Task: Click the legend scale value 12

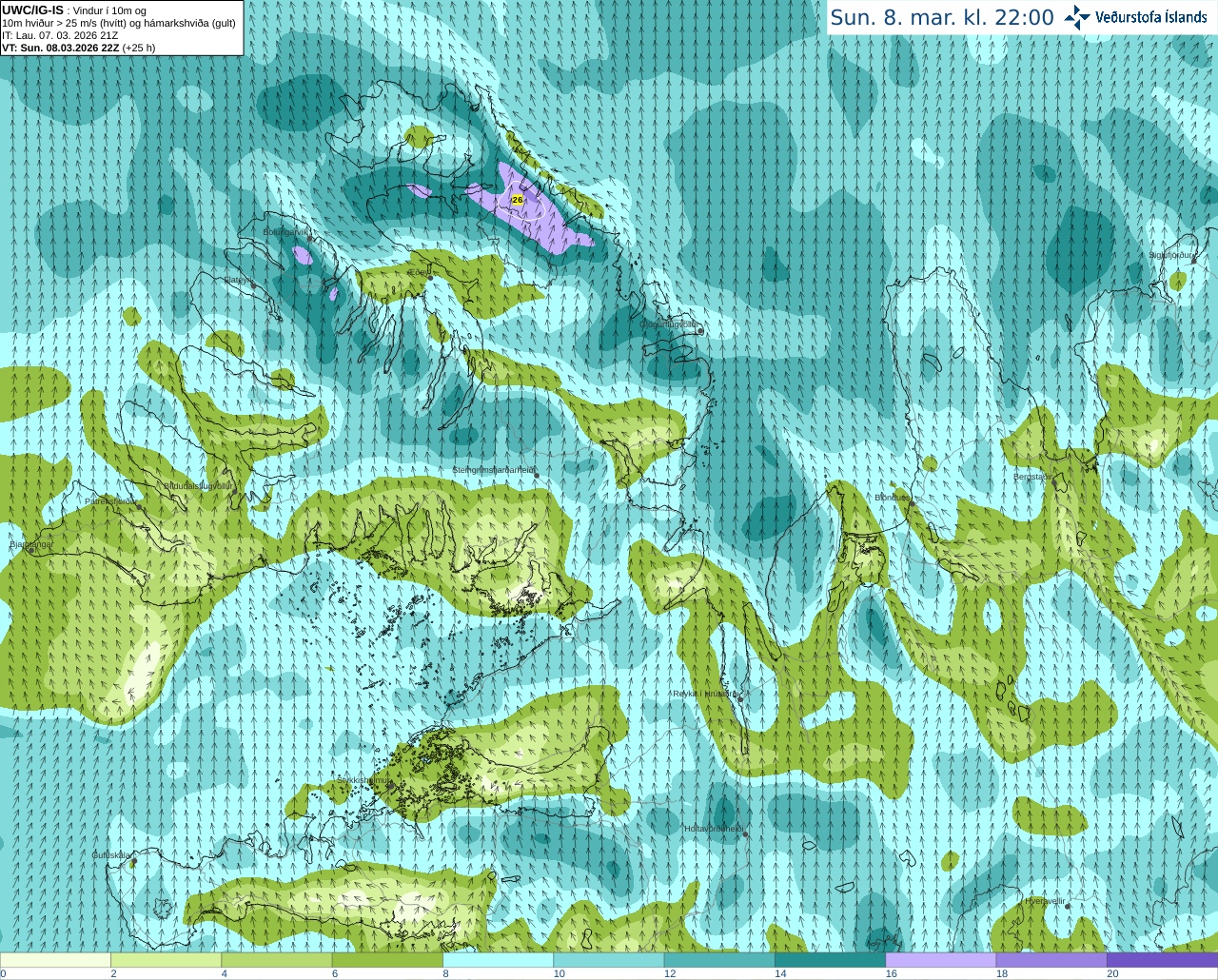Action: coord(670,973)
